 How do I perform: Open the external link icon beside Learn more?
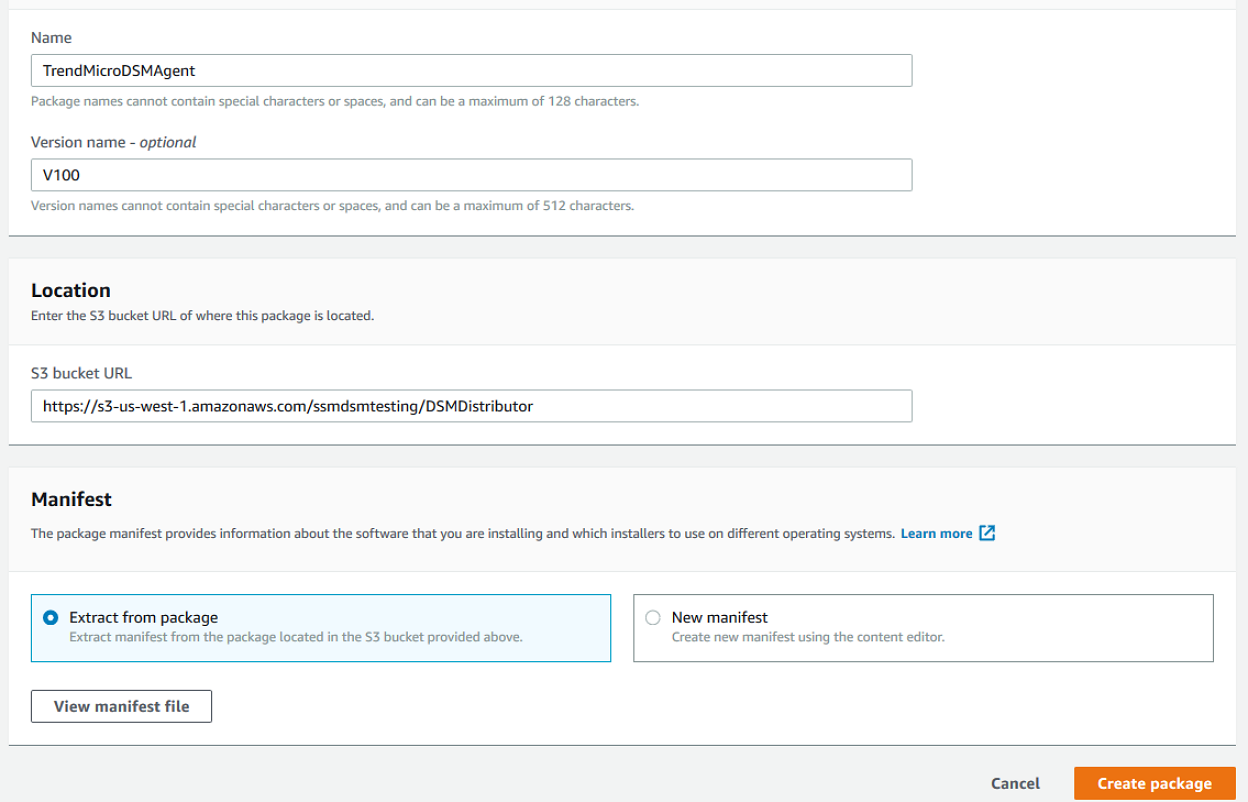coord(987,533)
